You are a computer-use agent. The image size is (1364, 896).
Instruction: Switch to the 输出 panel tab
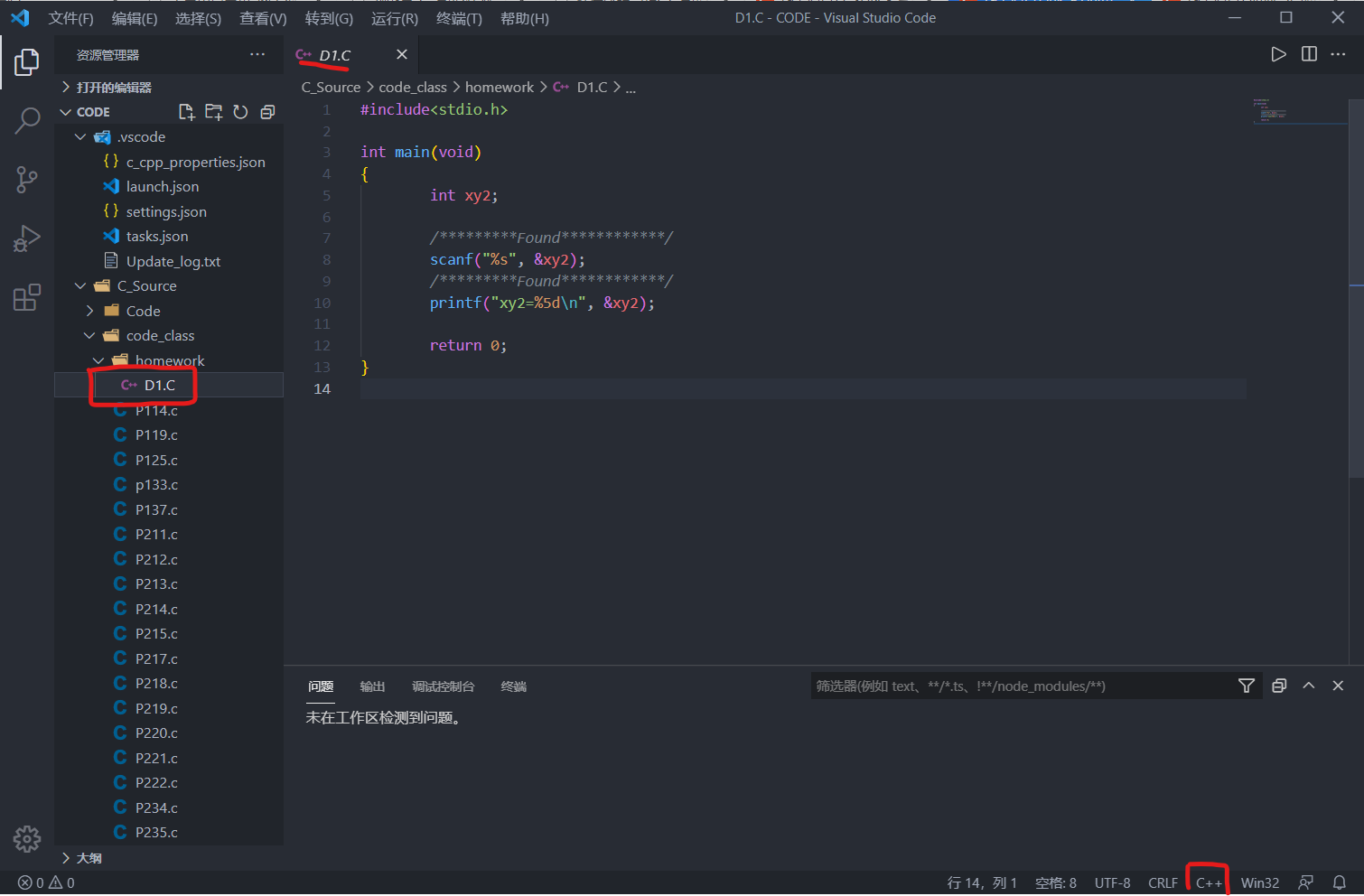372,686
